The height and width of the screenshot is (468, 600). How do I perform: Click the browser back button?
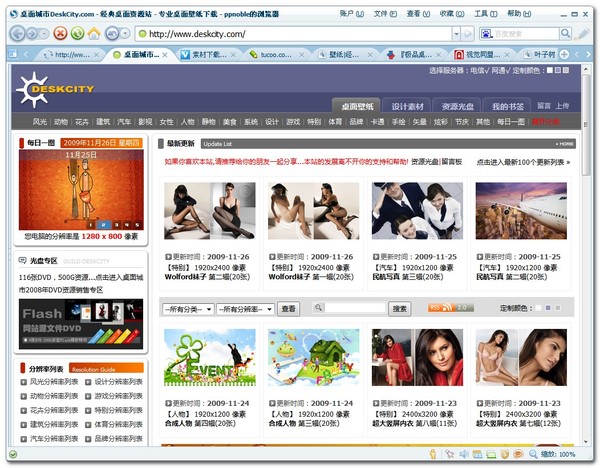click(18, 34)
